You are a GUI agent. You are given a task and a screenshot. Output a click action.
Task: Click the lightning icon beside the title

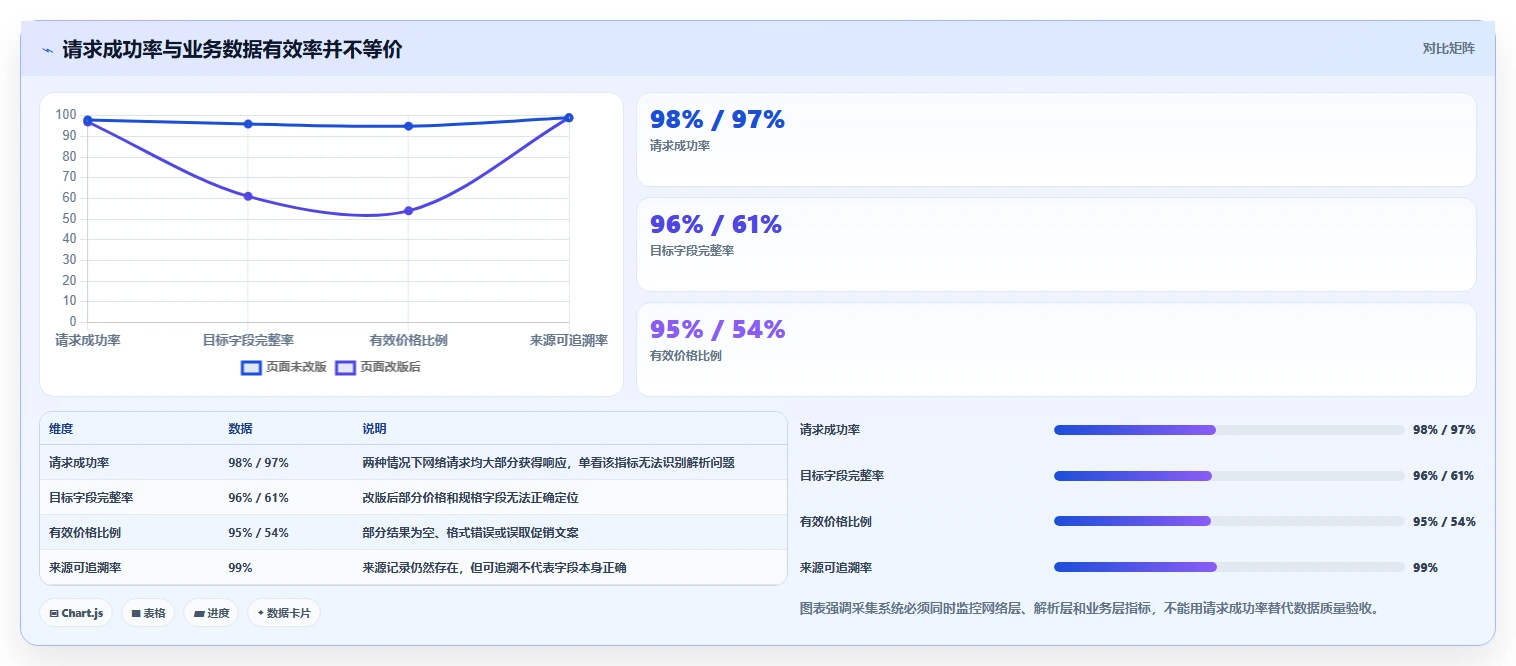47,50
